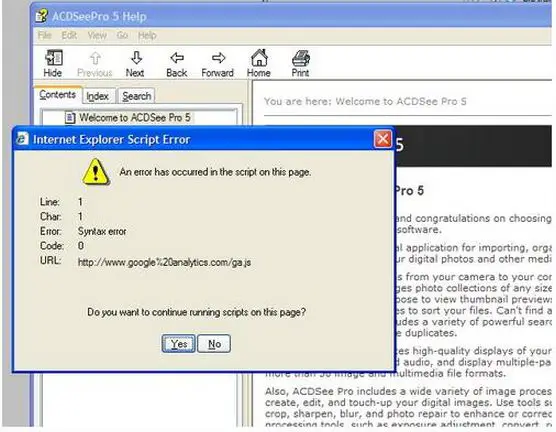Go to Next topic icon

pyautogui.click(x=136, y=58)
